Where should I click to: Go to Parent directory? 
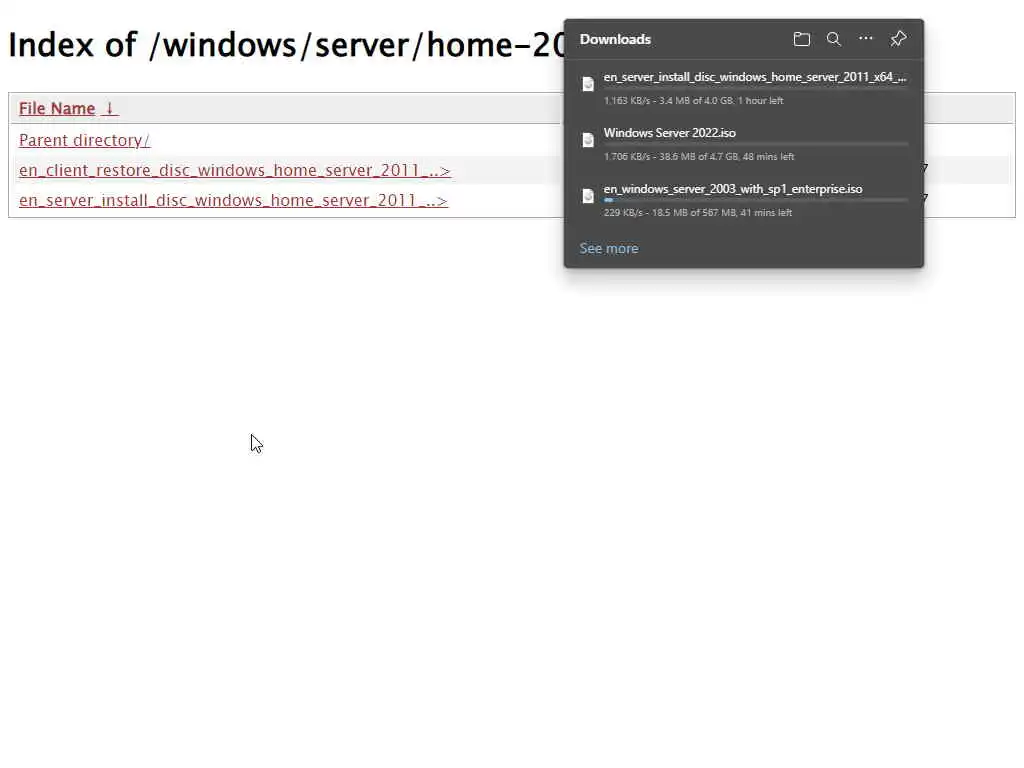tap(84, 140)
